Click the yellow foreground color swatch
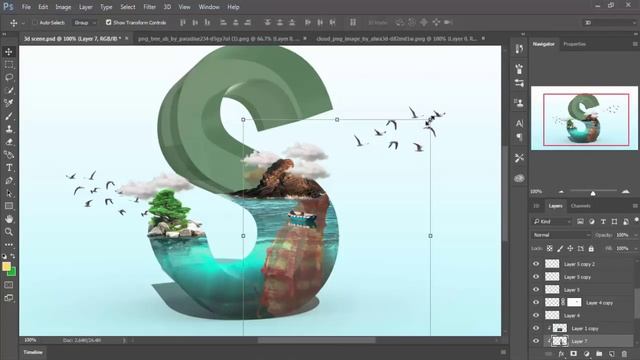Viewport: 640px width, 360px height. pos(6,266)
